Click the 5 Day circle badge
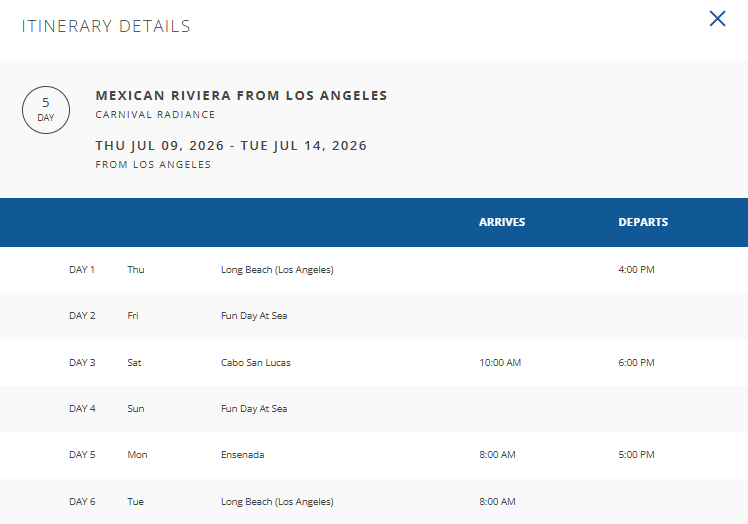The image size is (748, 524). [46, 109]
